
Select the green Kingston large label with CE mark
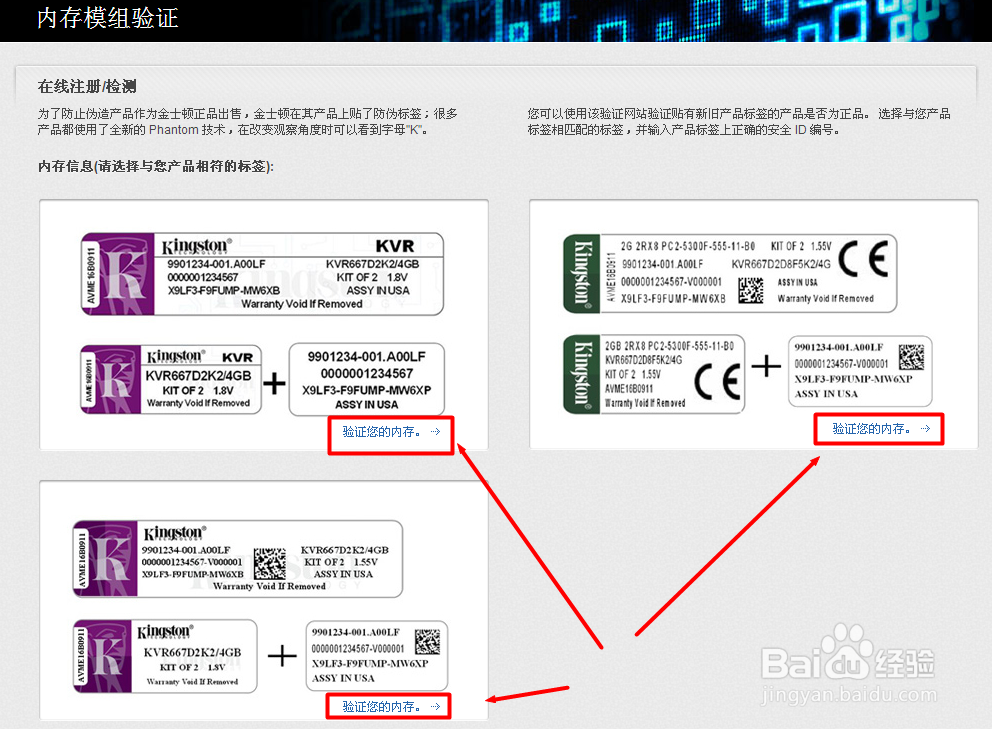pyautogui.click(x=730, y=274)
